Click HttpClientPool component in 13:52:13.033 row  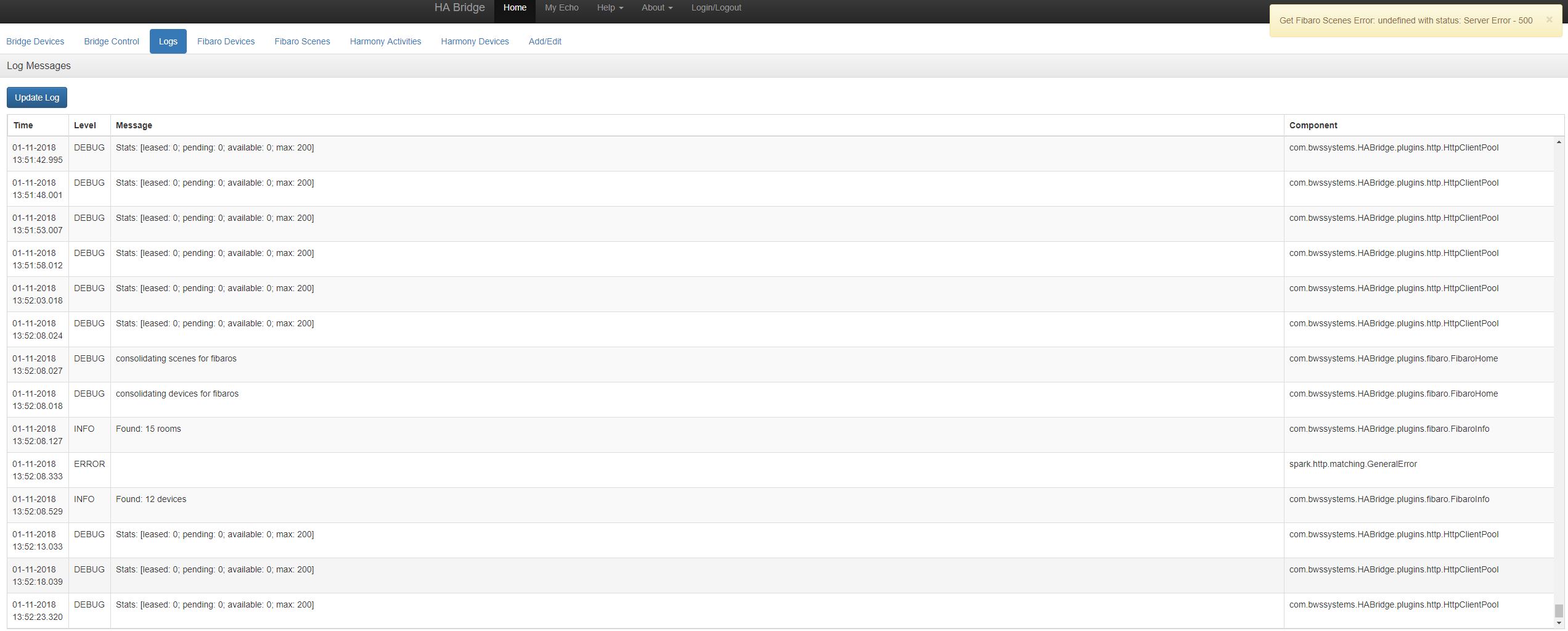pyautogui.click(x=1394, y=534)
